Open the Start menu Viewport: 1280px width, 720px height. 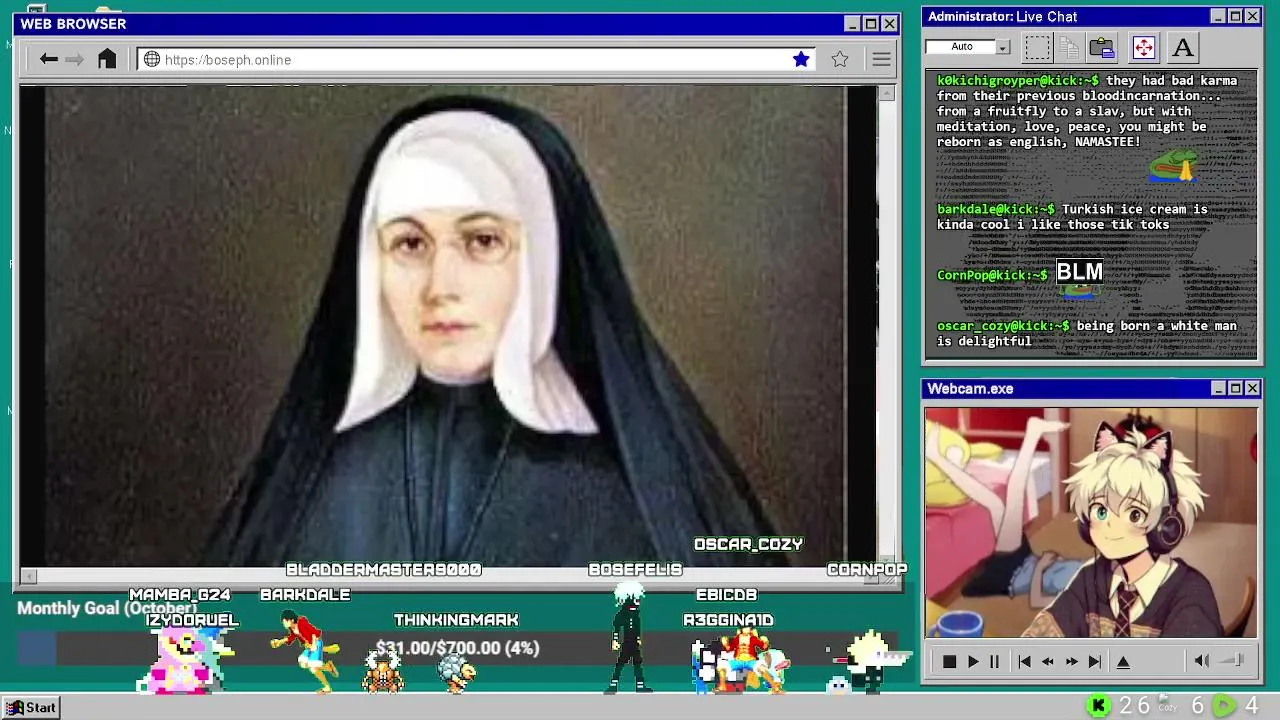coord(30,707)
